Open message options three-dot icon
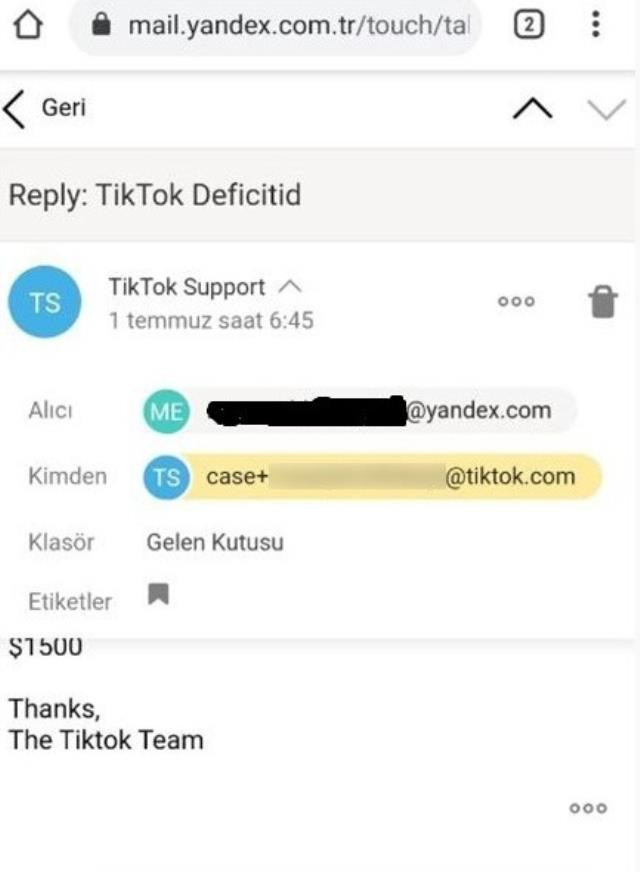Screen dimensions: 640x872 (516, 301)
